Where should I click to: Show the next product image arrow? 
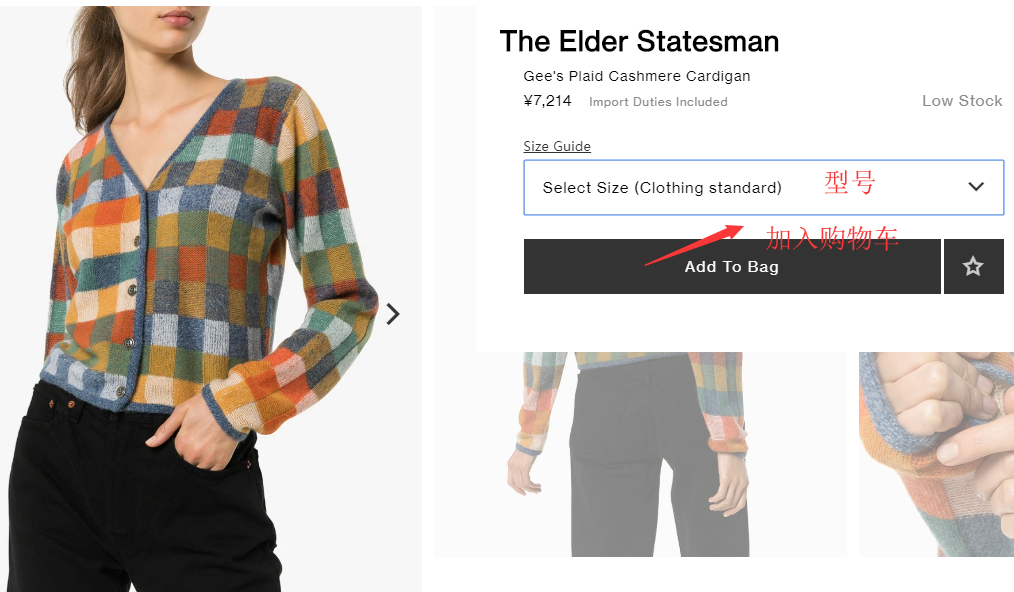coord(393,314)
